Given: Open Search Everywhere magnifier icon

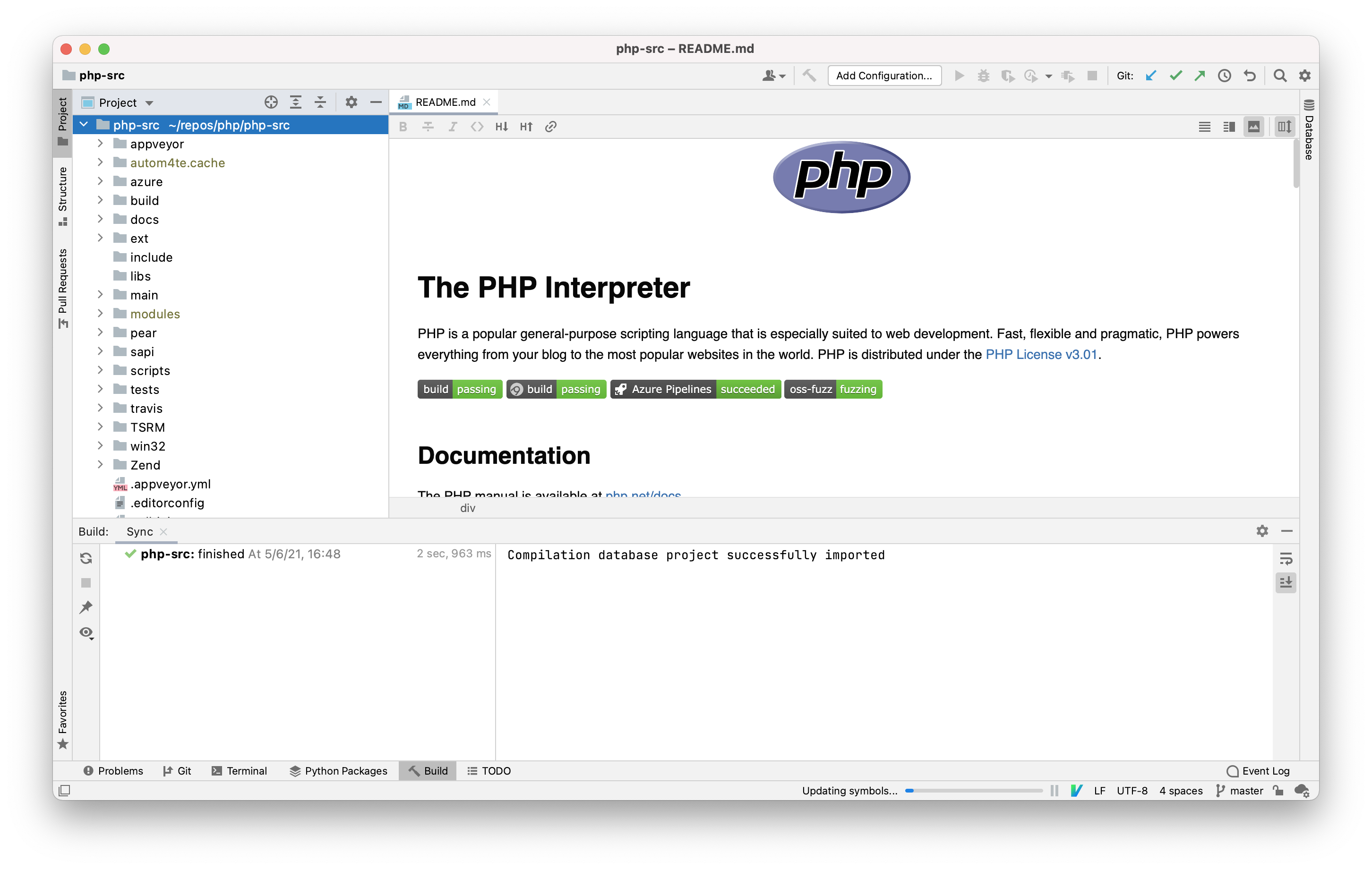Looking at the screenshot, I should [x=1280, y=76].
